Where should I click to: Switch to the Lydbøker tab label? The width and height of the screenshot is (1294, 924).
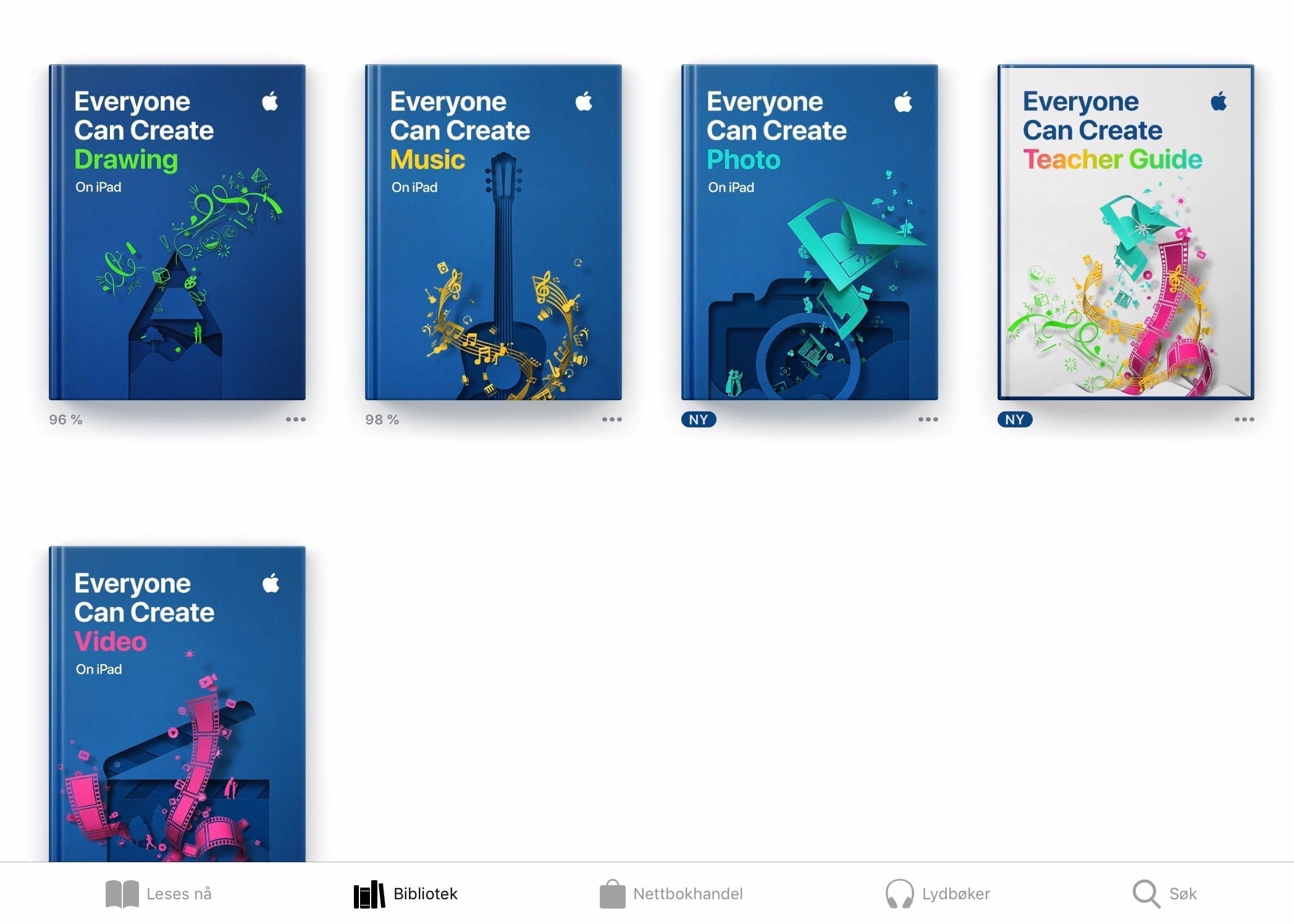[956, 894]
